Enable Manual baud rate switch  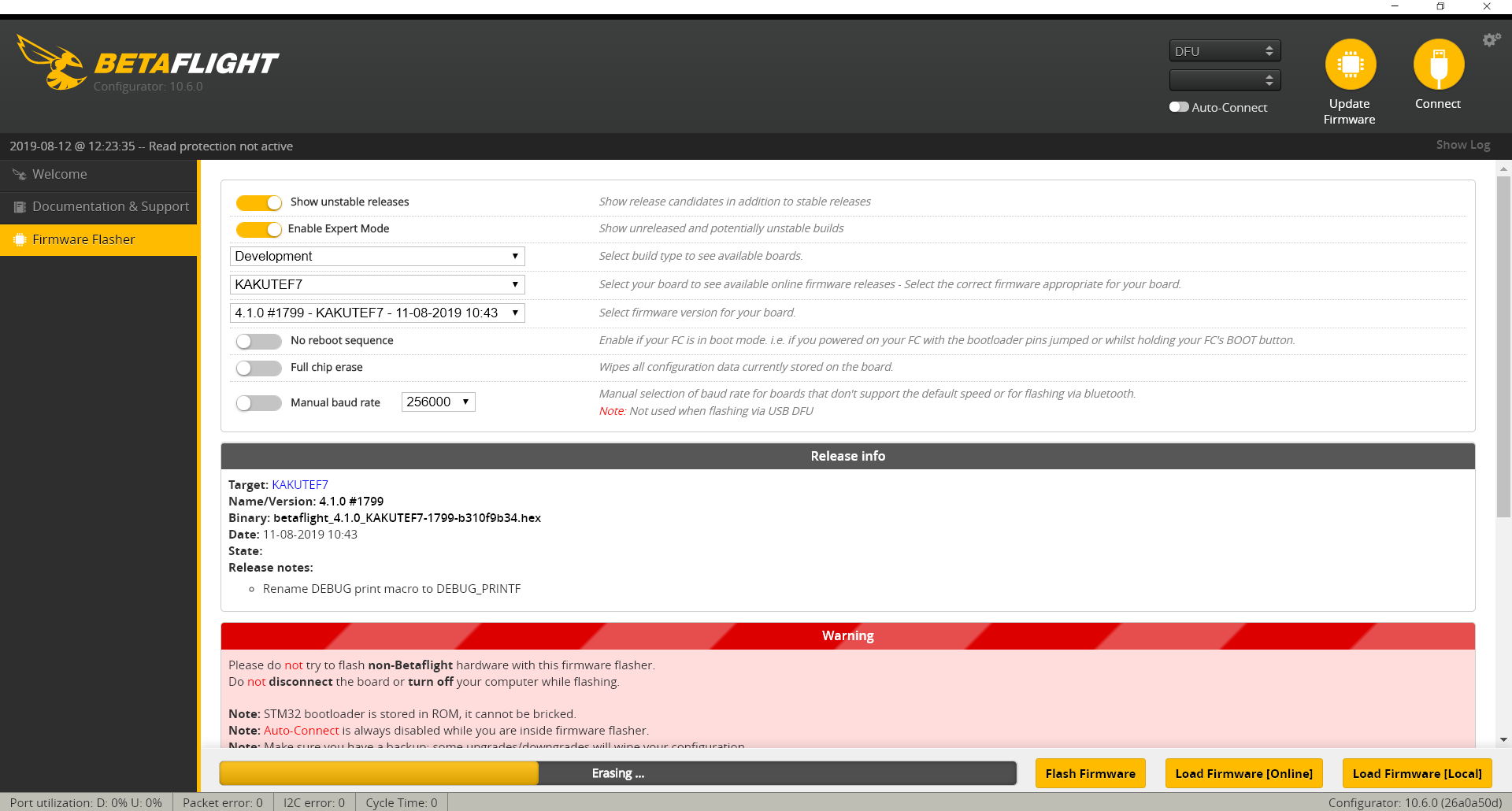[x=259, y=403]
